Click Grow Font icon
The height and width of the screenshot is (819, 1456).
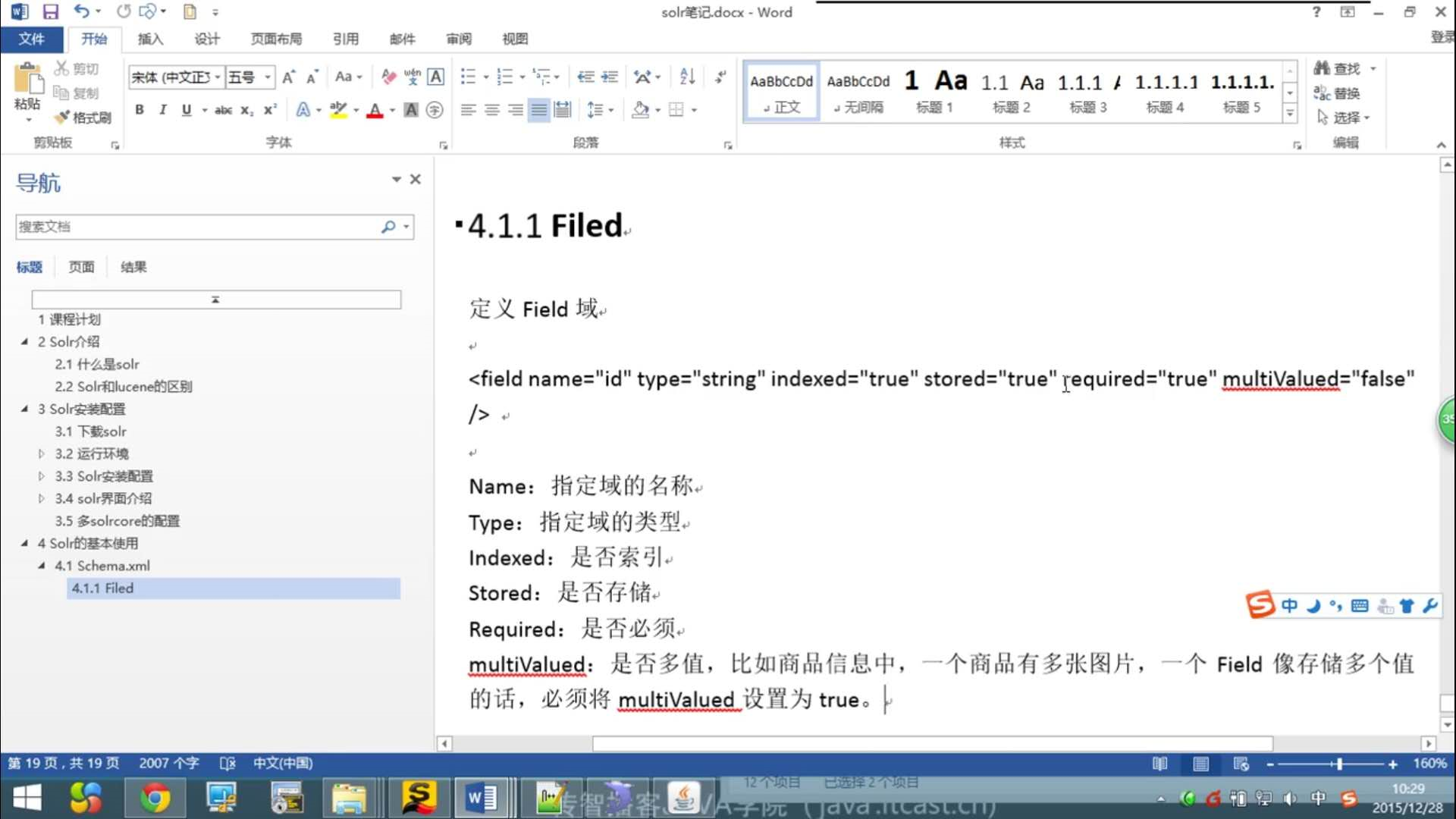[288, 77]
